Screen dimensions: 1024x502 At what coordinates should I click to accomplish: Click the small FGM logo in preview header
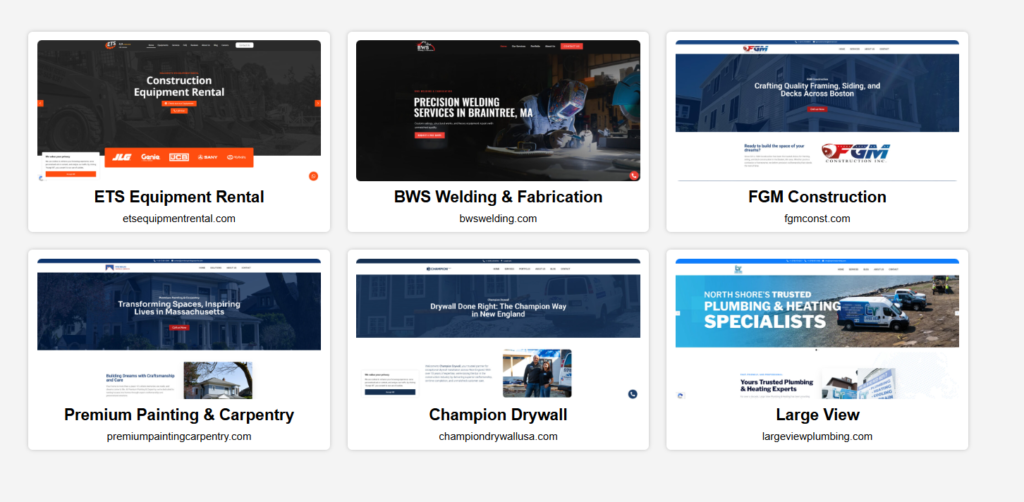[756, 49]
